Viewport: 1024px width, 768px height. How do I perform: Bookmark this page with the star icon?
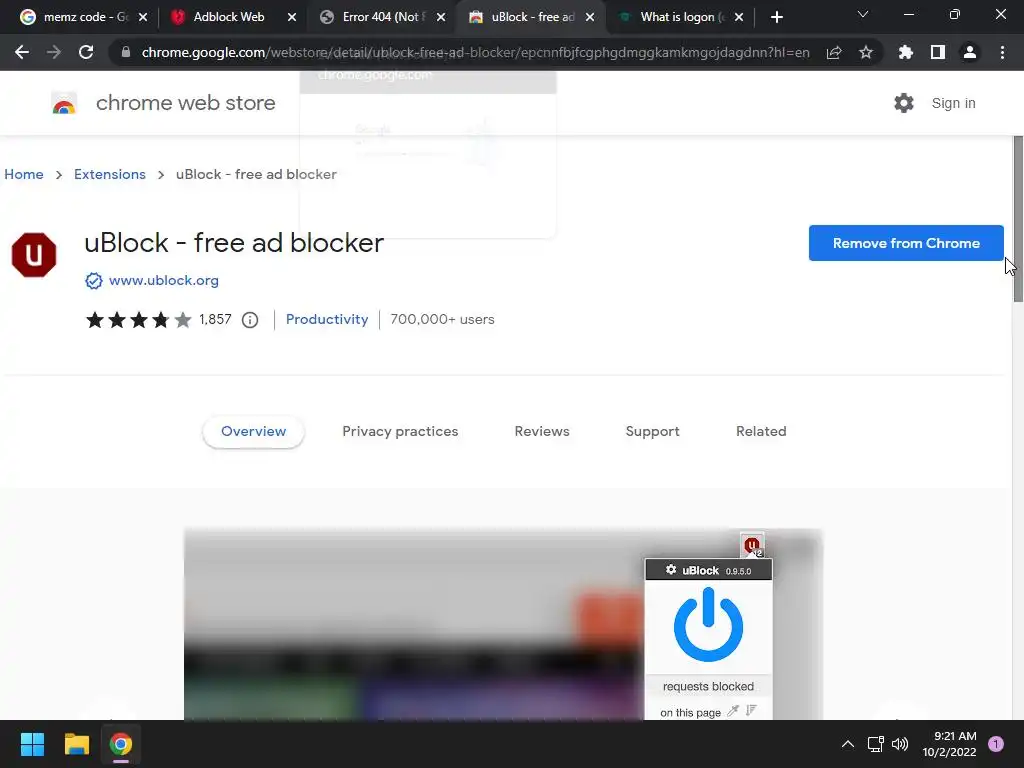(x=866, y=52)
